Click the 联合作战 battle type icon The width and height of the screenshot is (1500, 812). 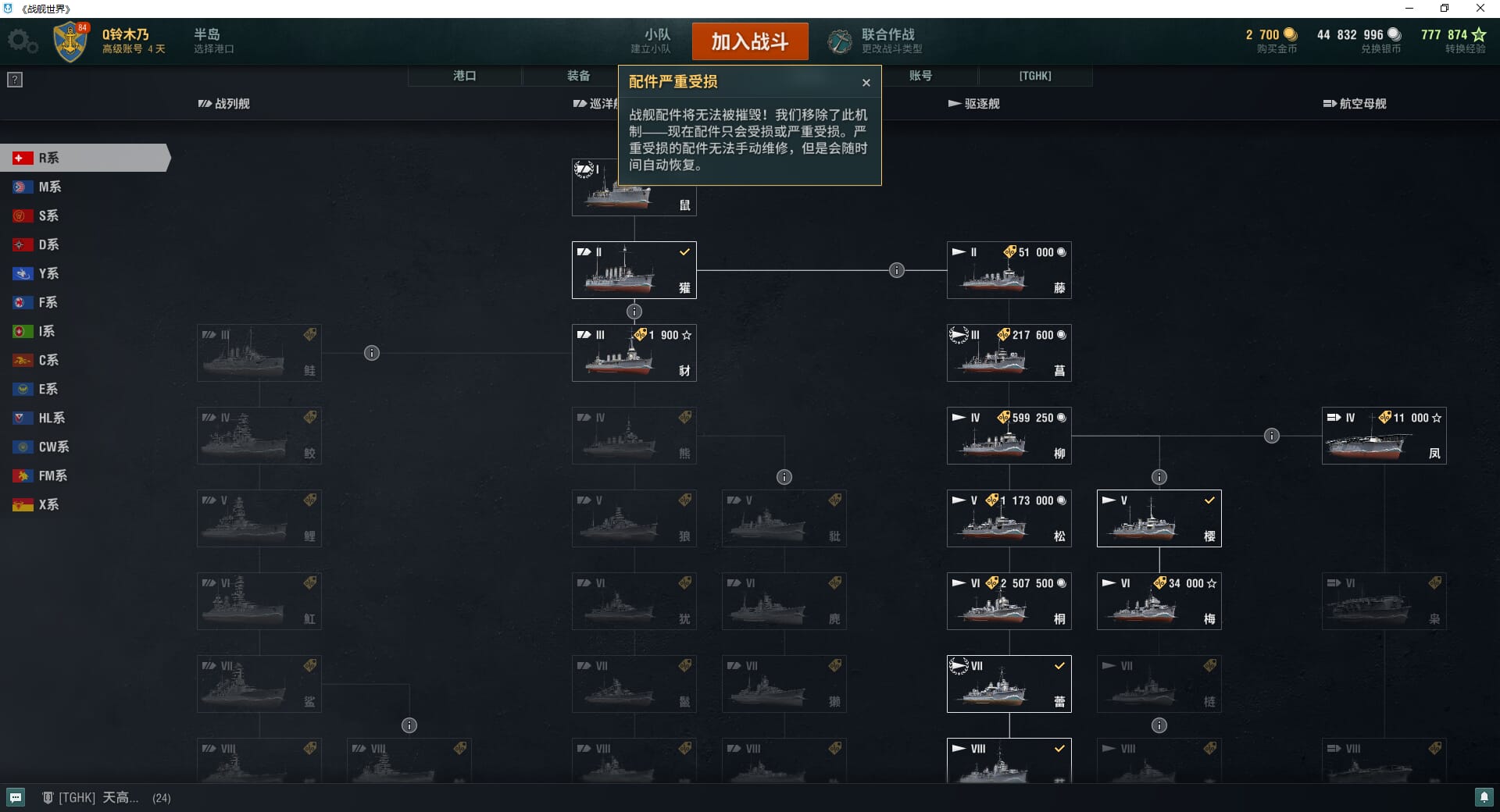[x=840, y=41]
